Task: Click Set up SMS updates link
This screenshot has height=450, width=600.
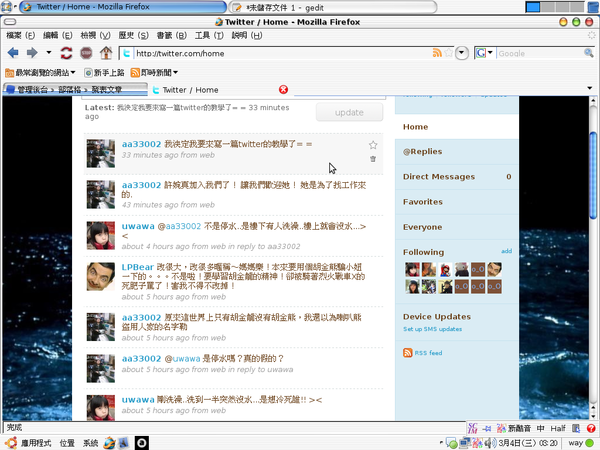Action: 432,329
